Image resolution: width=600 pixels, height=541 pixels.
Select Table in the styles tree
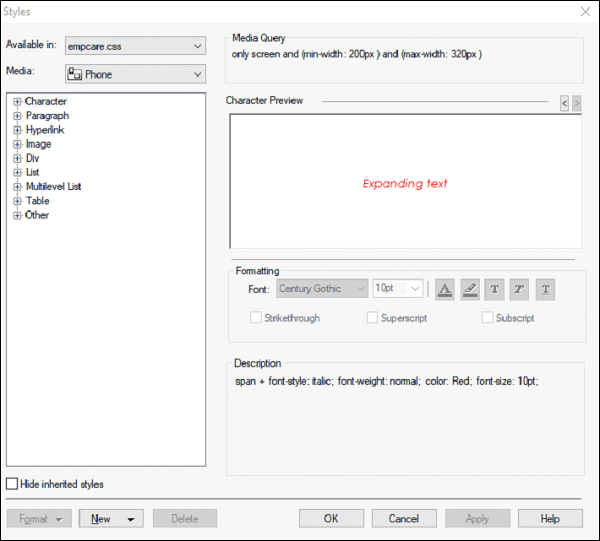38,201
